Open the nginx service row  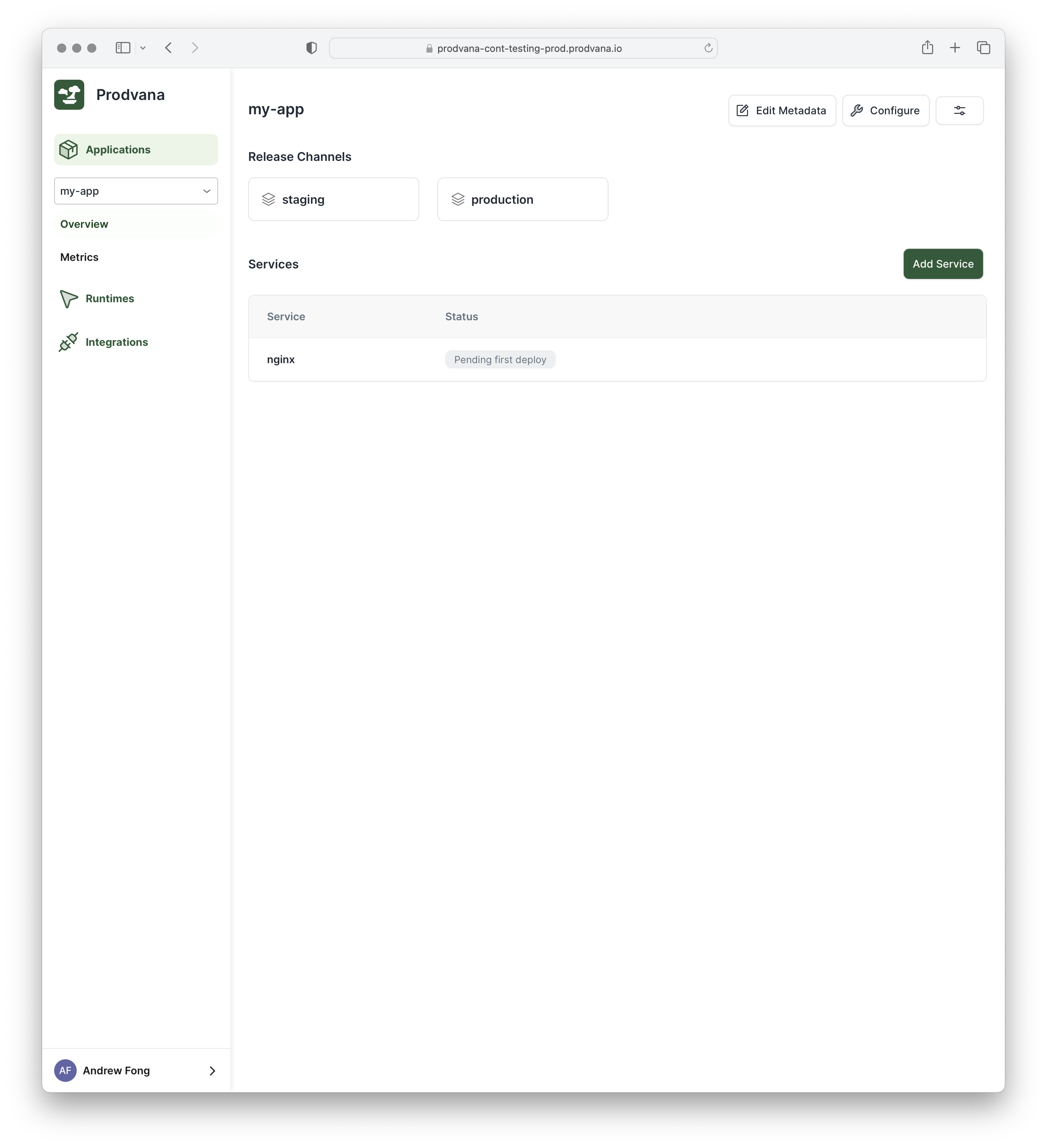coord(281,360)
